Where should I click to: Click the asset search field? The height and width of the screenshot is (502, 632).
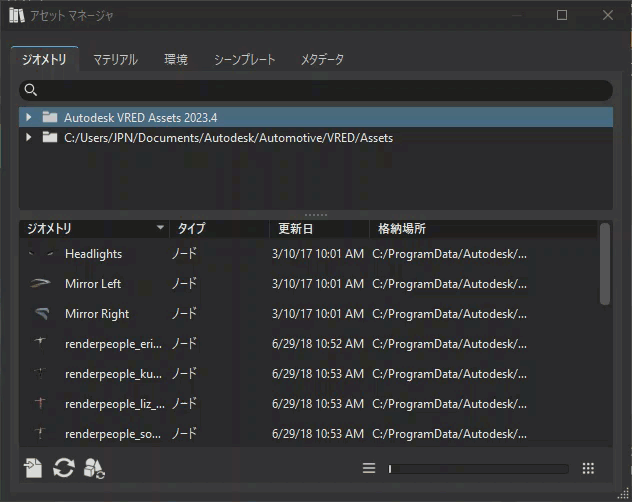click(316, 90)
